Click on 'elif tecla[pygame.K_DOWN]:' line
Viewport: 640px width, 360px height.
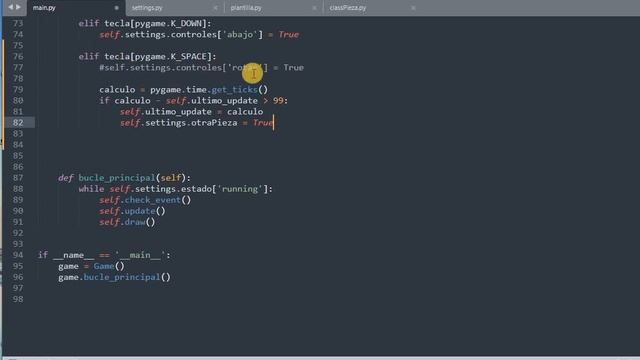pyautogui.click(x=145, y=23)
